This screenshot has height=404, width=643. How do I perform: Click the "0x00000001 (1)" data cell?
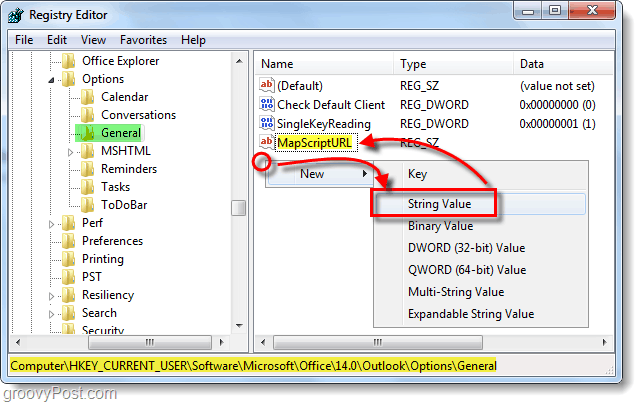pyautogui.click(x=557, y=124)
